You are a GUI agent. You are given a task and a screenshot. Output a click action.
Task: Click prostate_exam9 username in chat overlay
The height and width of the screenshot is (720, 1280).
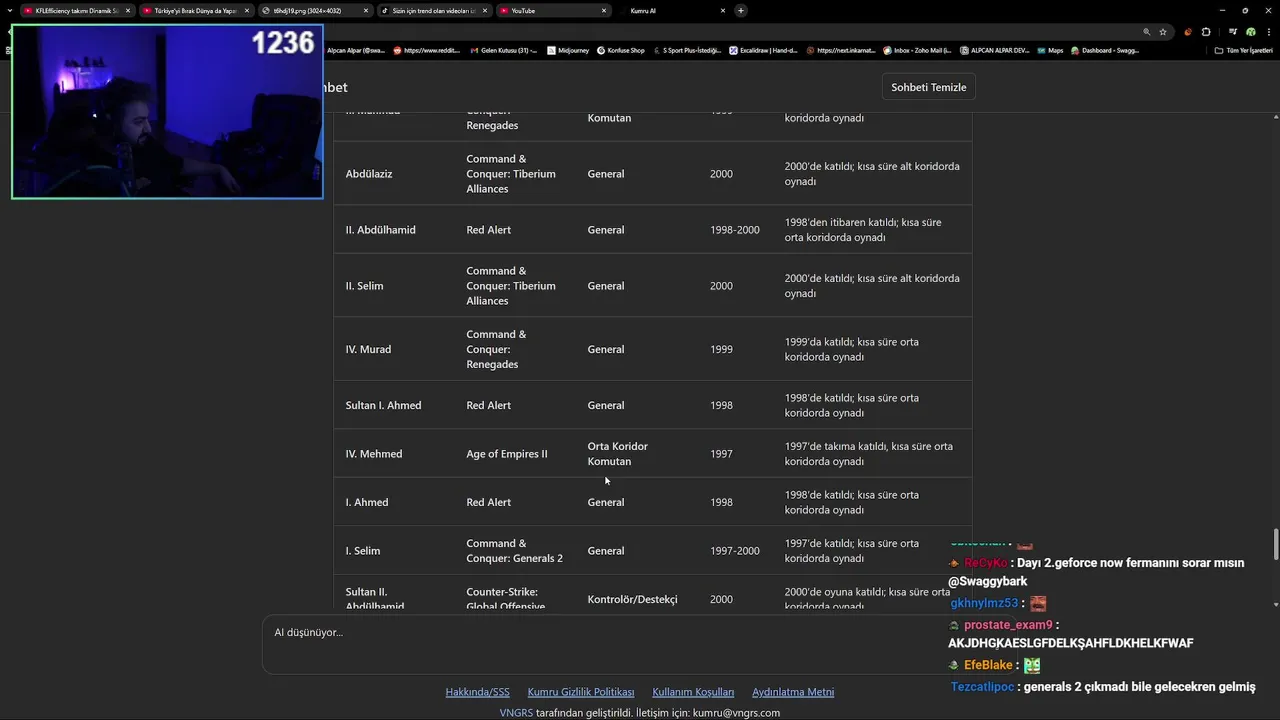(1008, 625)
